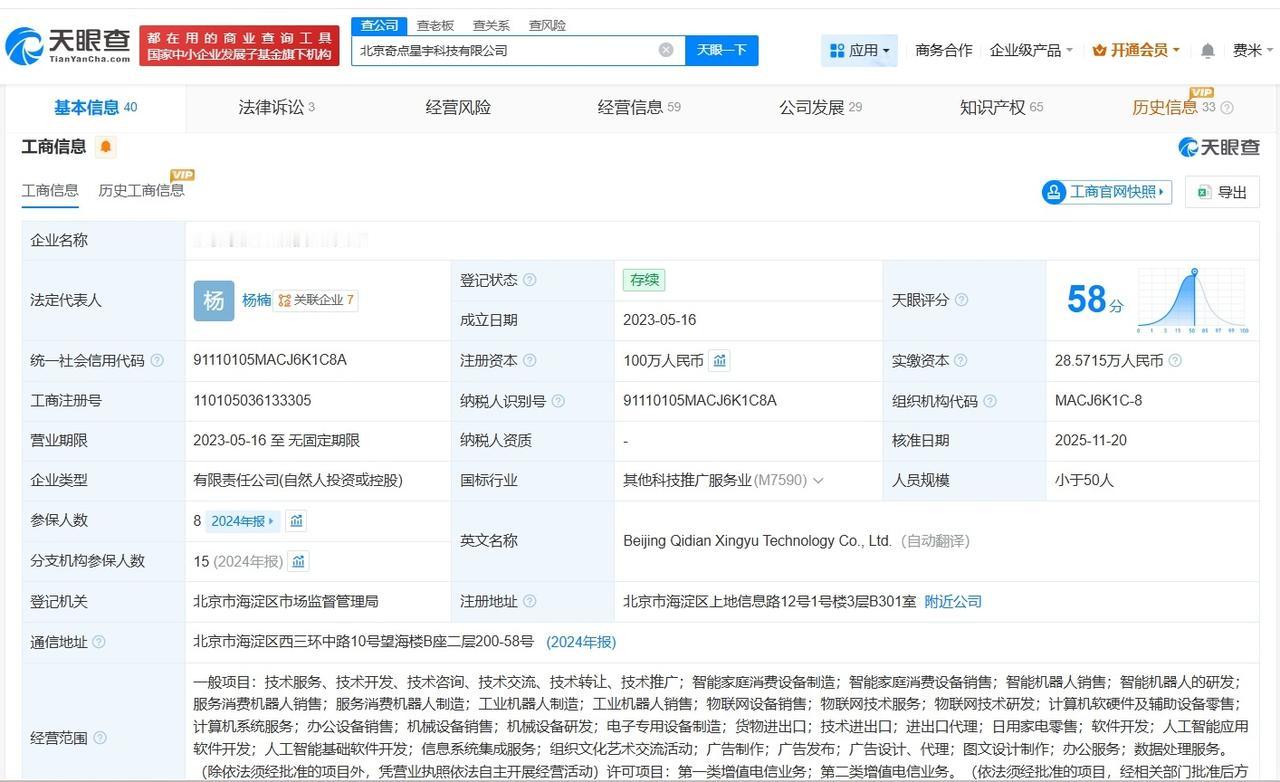Viewport: 1280px width, 782px height.
Task: Click the help icon beside 登记状态
Action: (x=530, y=280)
